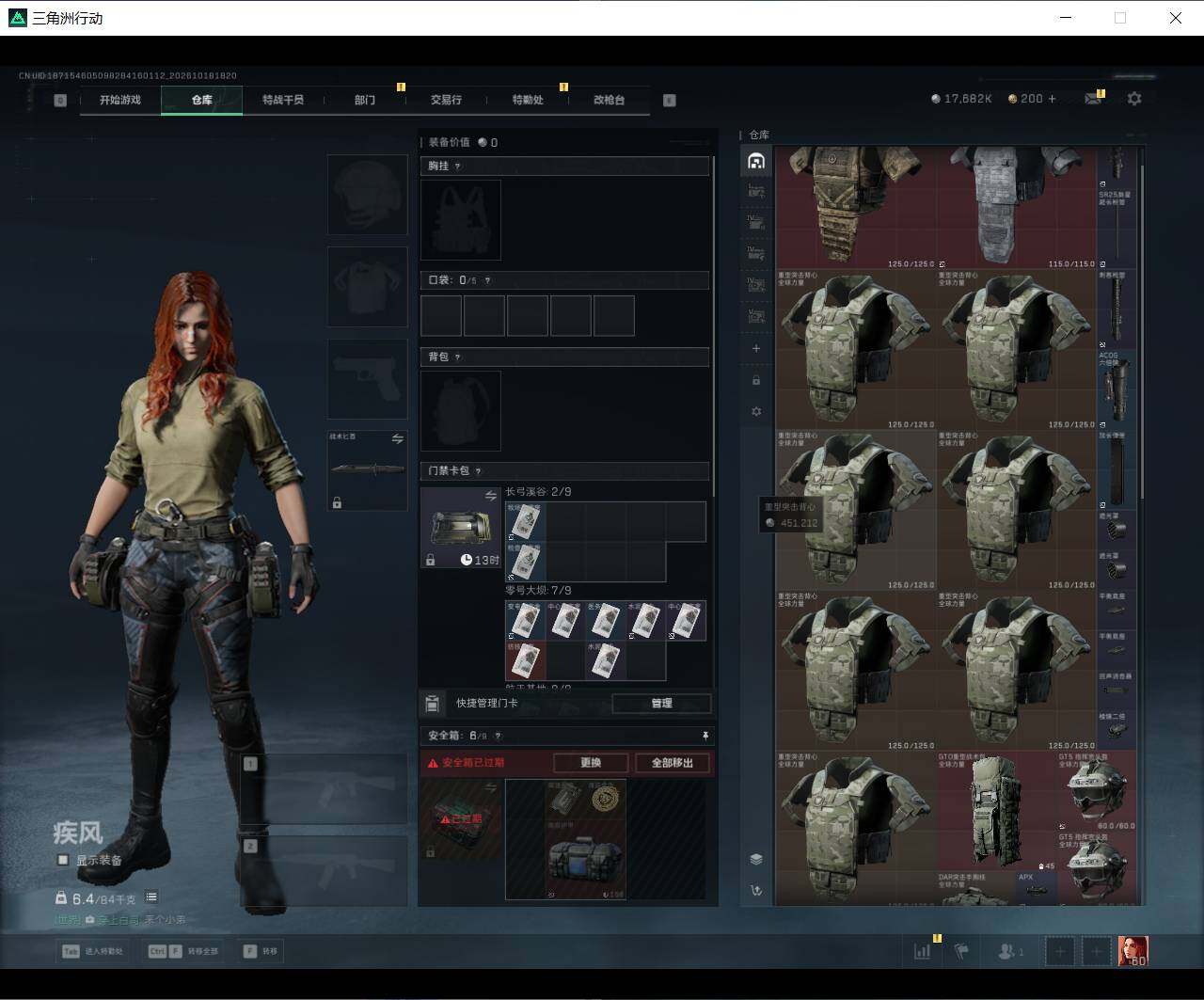Viewport: 1204px width, 1000px height.
Task: Open the 门禁卡包 help question mark
Action: 478,471
